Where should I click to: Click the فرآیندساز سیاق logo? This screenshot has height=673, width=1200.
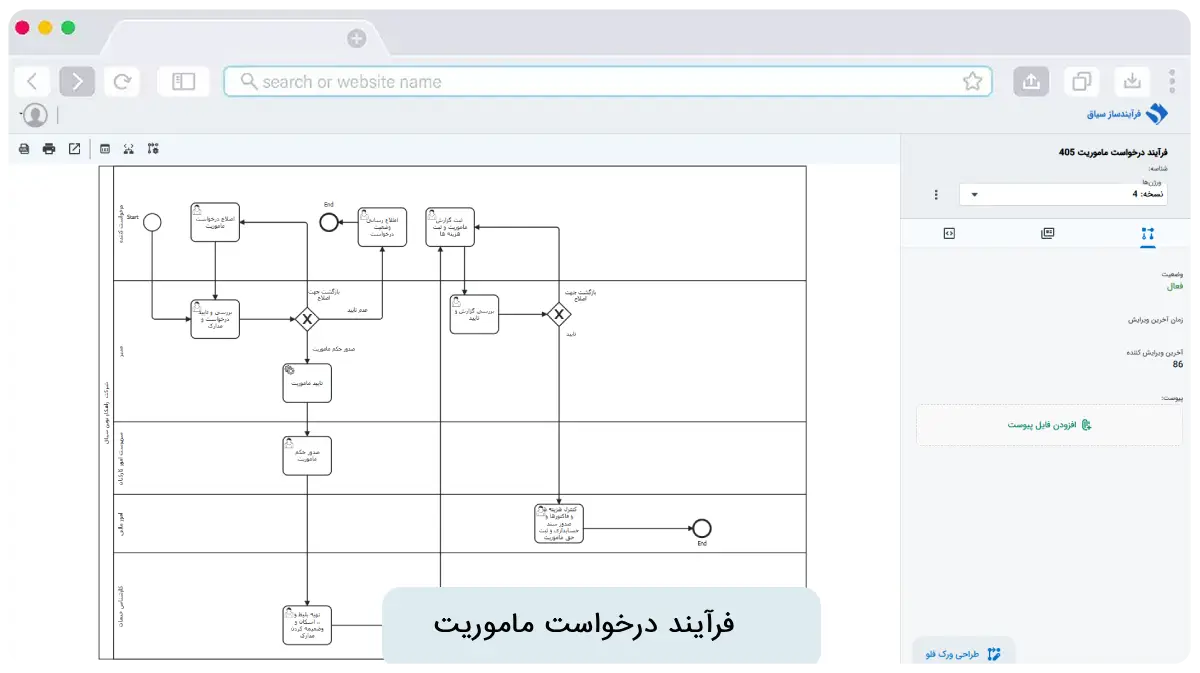point(1127,114)
